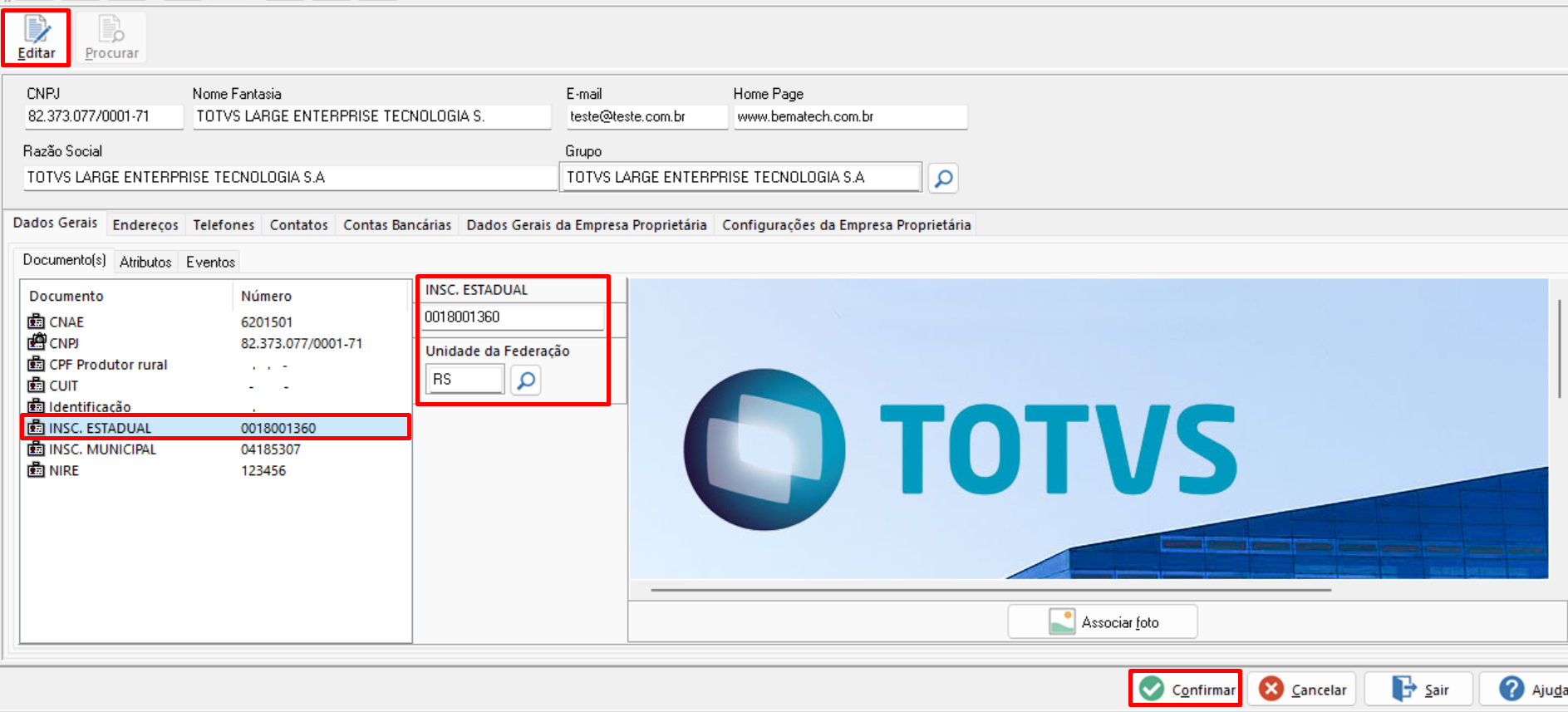Select the Atributos sub-tab

tap(145, 262)
